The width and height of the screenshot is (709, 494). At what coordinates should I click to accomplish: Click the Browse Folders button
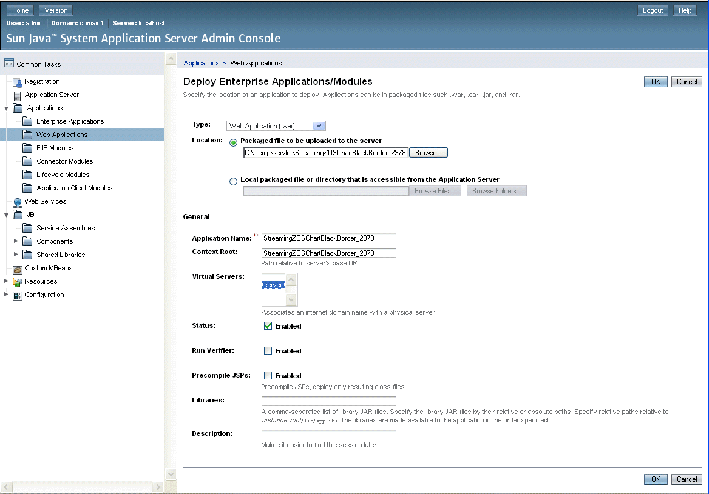[496, 191]
